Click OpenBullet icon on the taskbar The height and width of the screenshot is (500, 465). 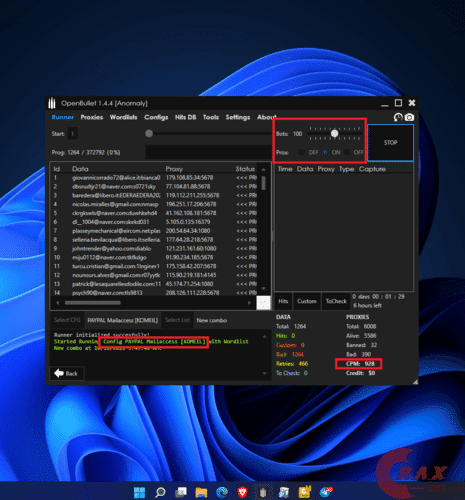tap(263, 492)
